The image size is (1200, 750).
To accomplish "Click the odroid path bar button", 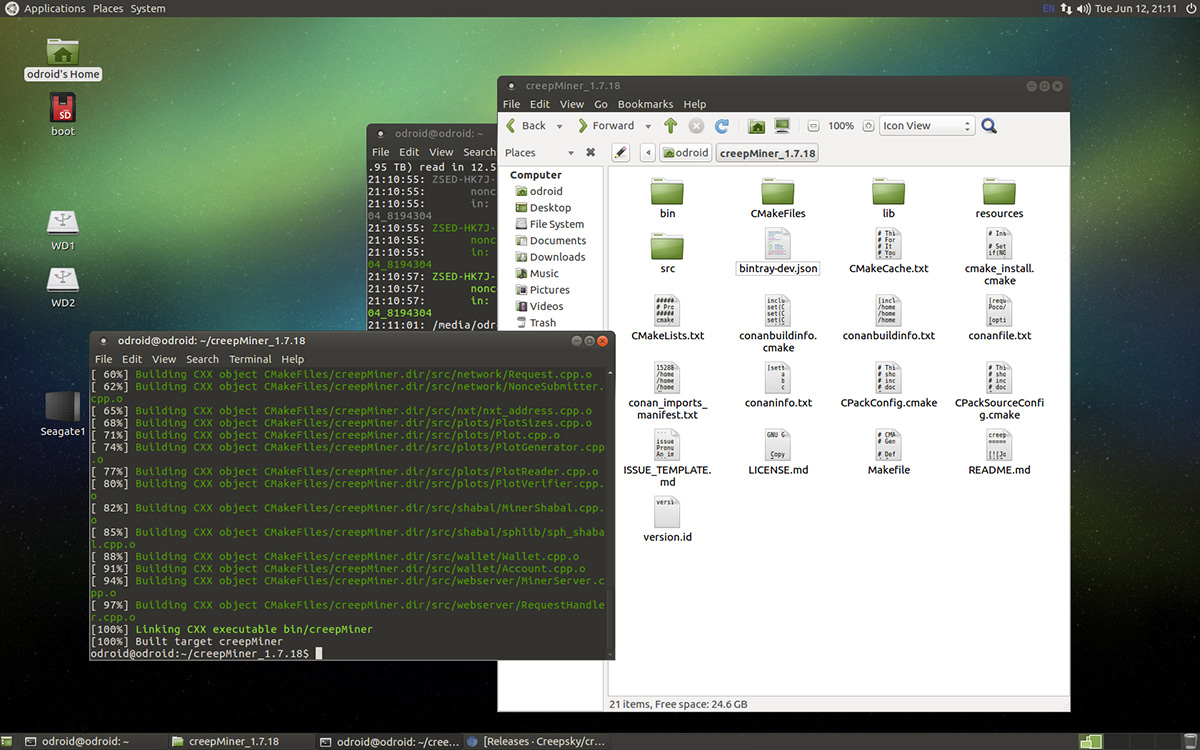I will 685,153.
